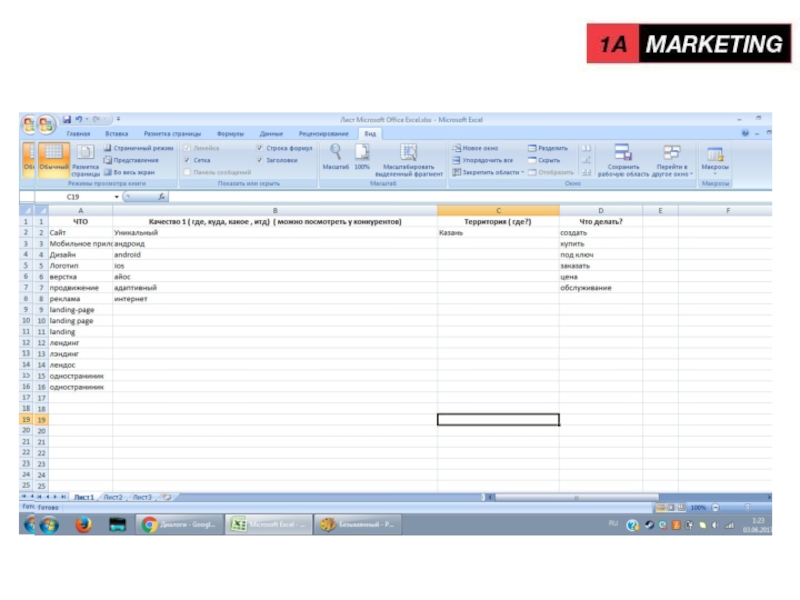800x600 pixels.
Task: Select cell containing адаптивный
Action: [275, 288]
